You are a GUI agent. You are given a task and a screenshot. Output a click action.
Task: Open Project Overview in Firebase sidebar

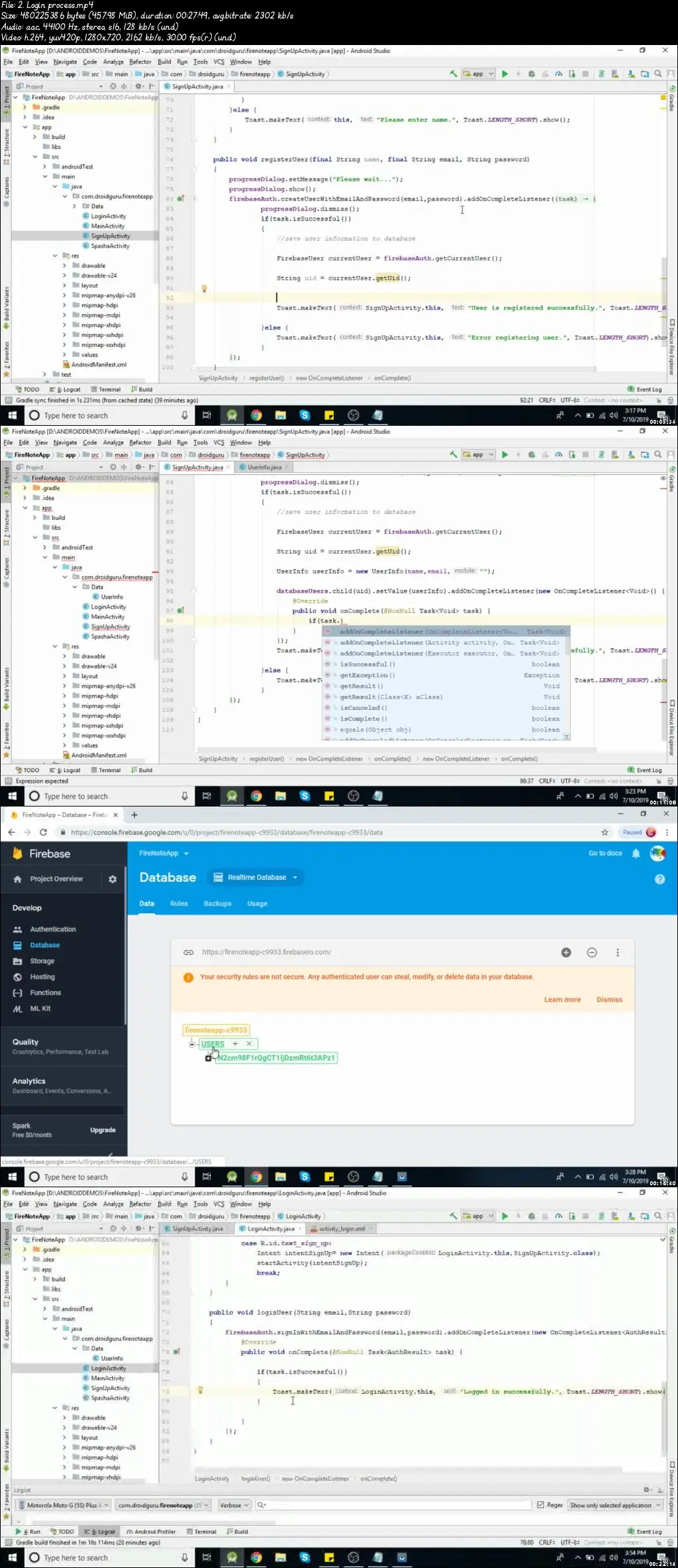pyautogui.click(x=56, y=879)
